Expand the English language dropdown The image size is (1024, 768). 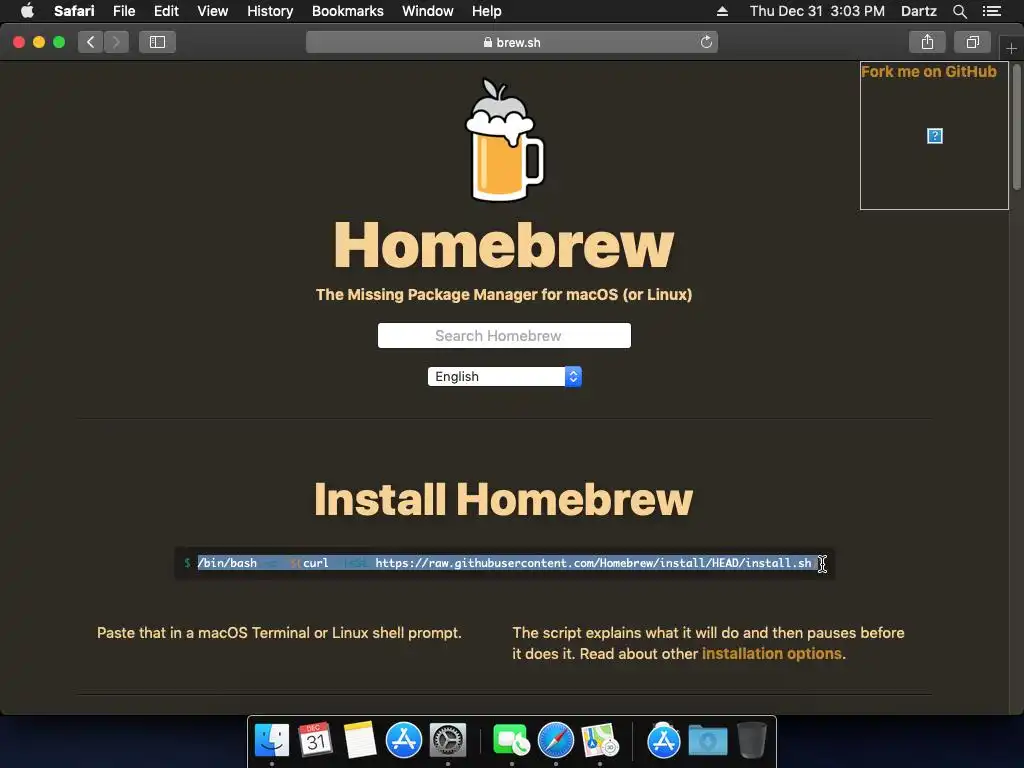coord(505,377)
